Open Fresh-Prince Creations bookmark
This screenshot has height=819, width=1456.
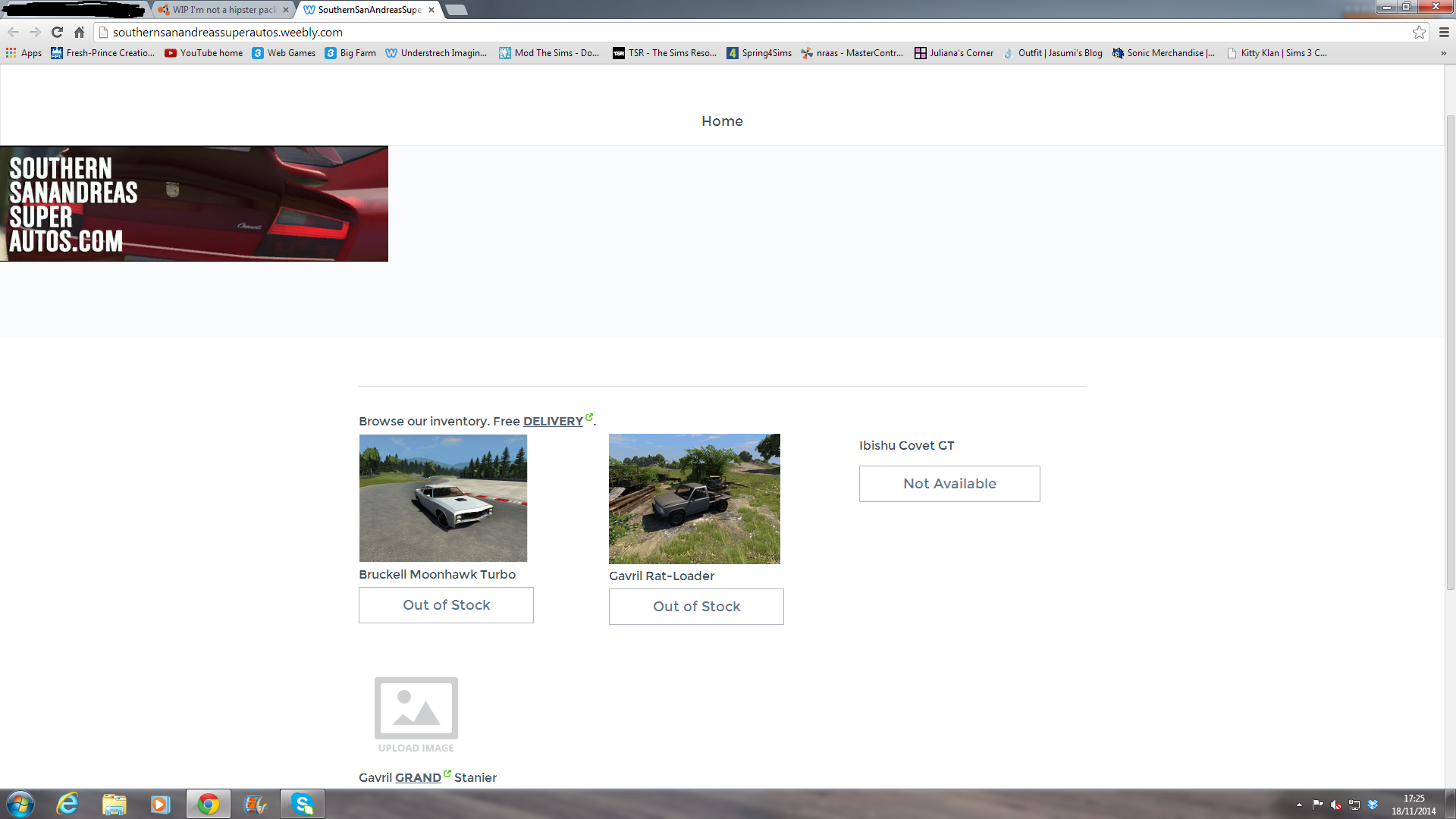click(x=102, y=53)
